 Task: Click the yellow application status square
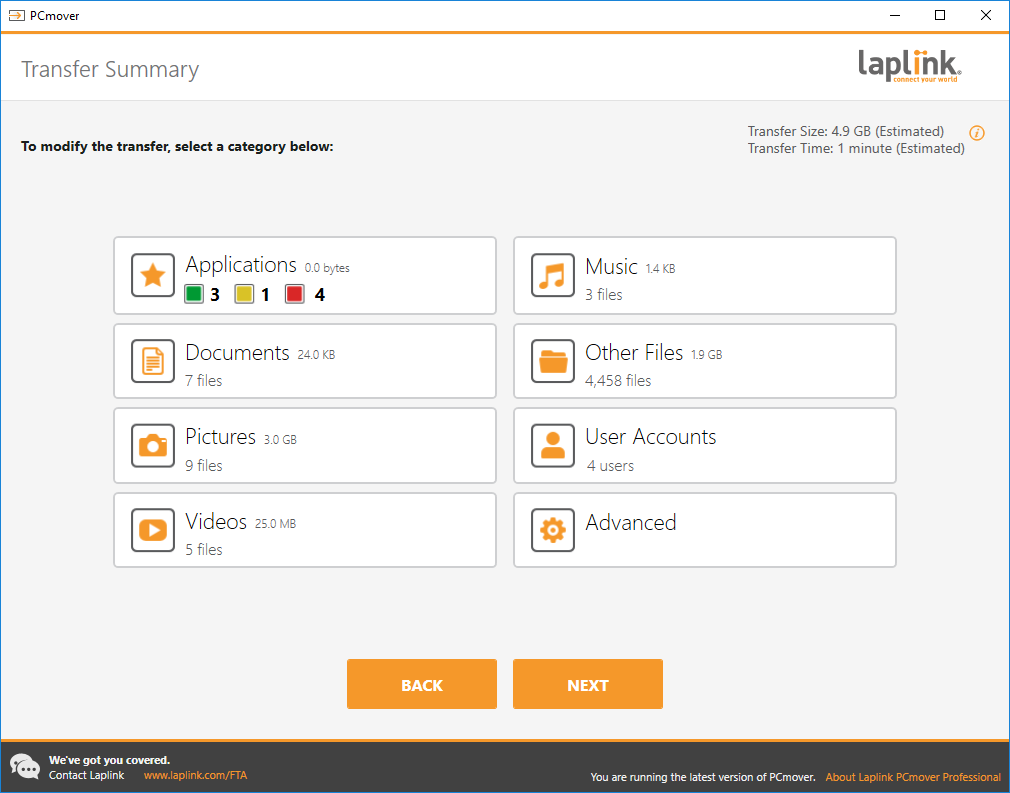pos(244,294)
